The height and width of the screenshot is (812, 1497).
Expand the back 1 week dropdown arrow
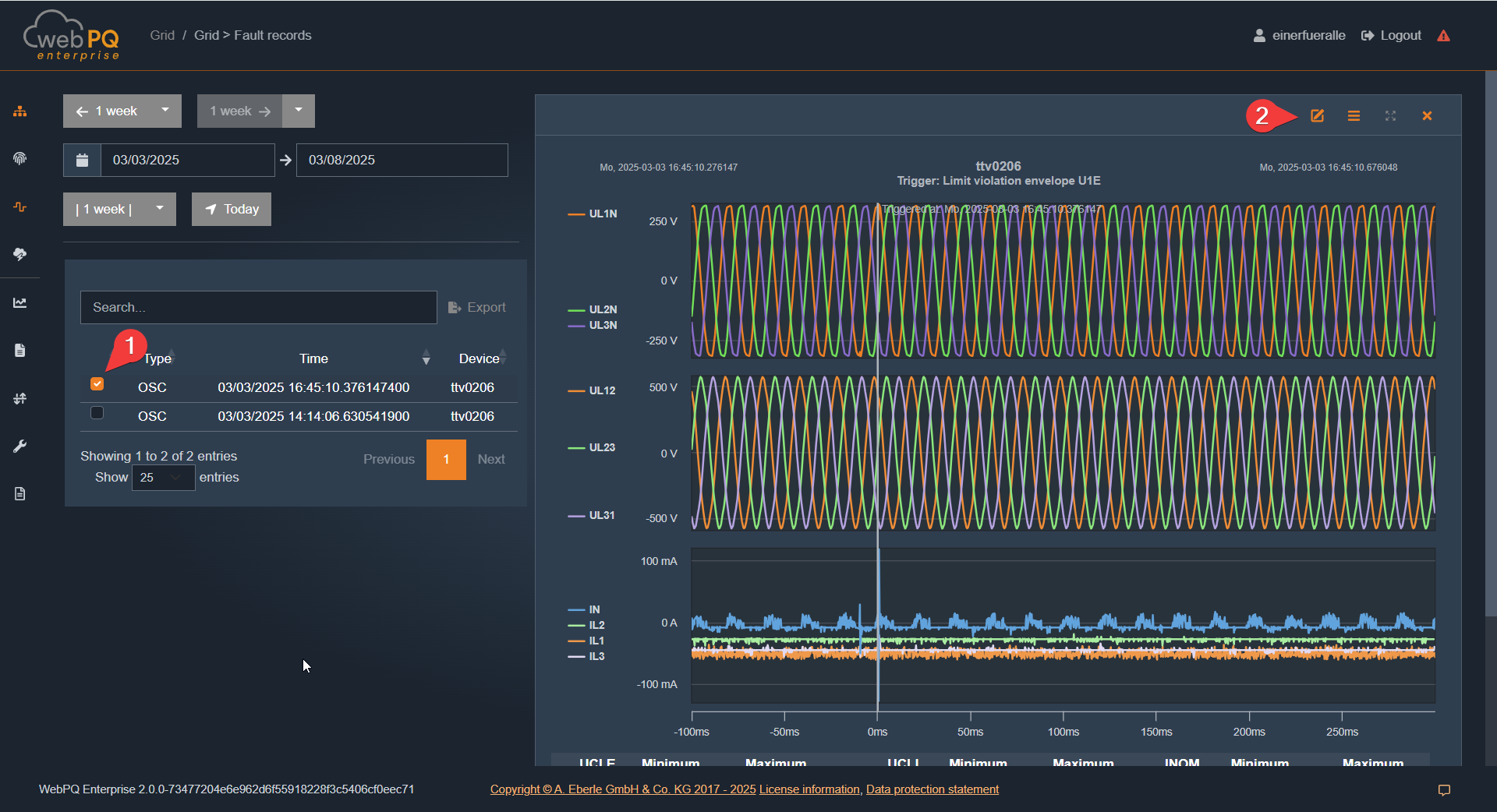pyautogui.click(x=165, y=111)
